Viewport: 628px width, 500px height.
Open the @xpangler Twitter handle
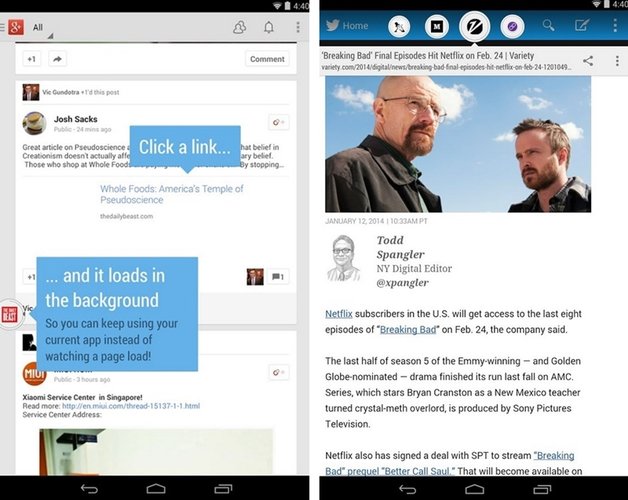click(402, 283)
